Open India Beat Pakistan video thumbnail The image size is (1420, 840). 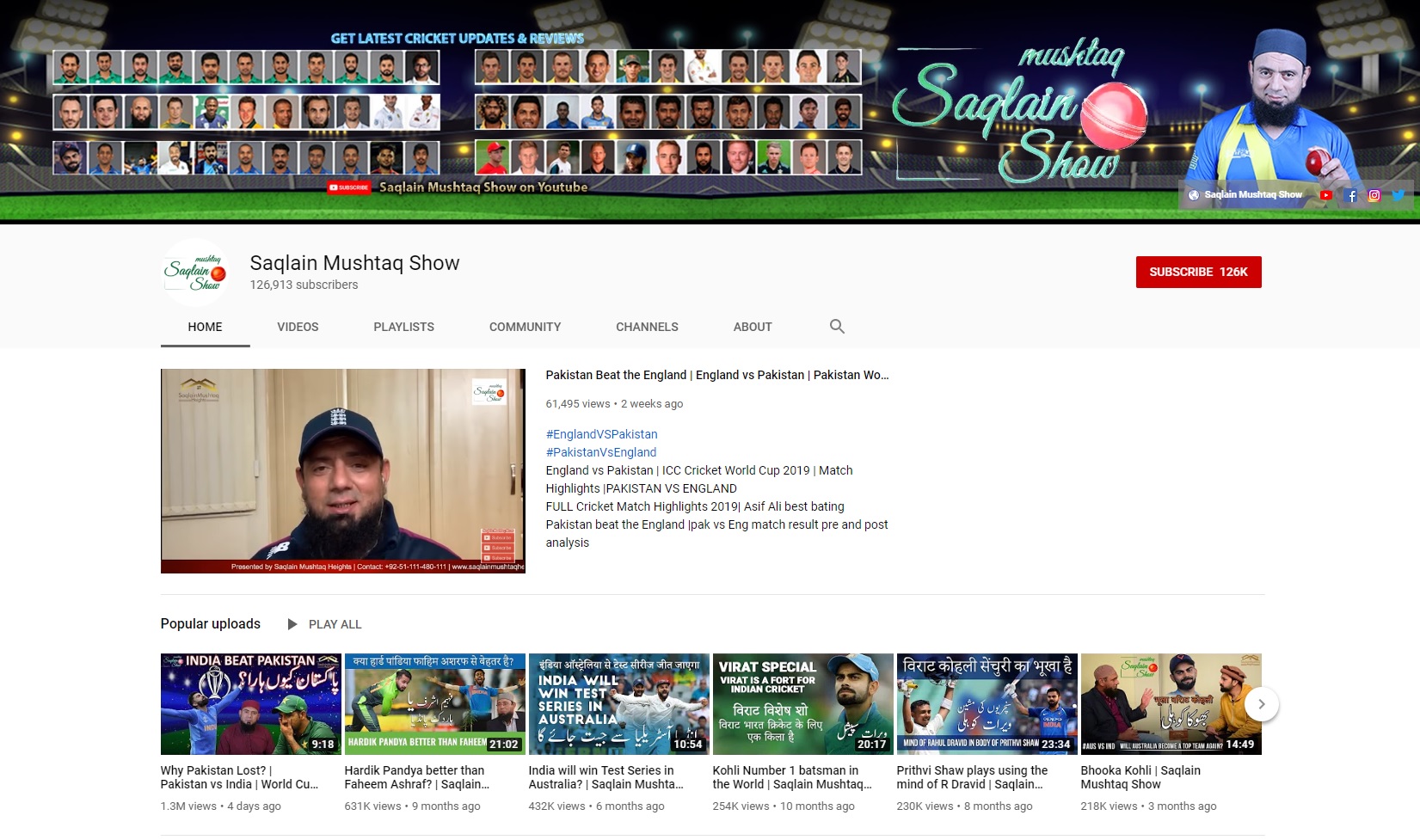(251, 704)
